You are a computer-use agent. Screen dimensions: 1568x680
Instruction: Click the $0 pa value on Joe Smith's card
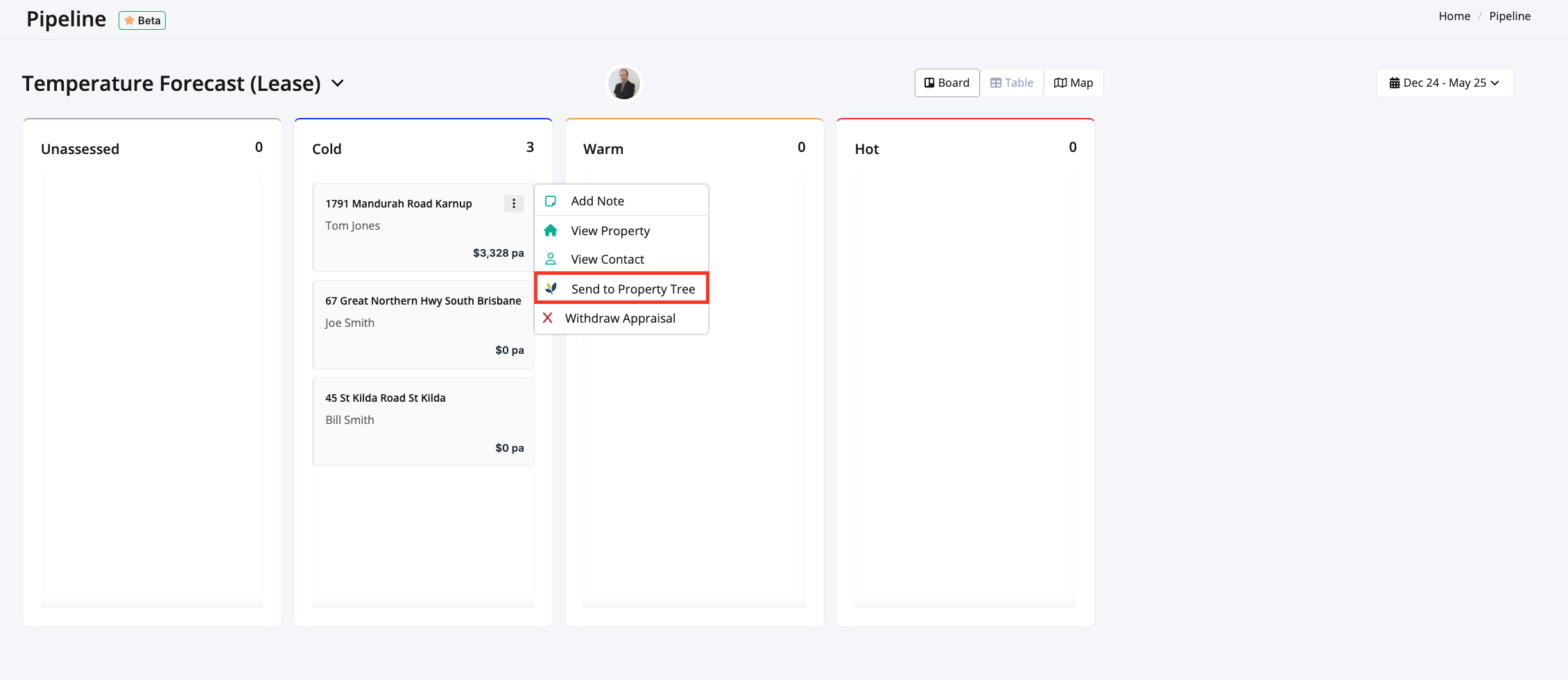(509, 350)
